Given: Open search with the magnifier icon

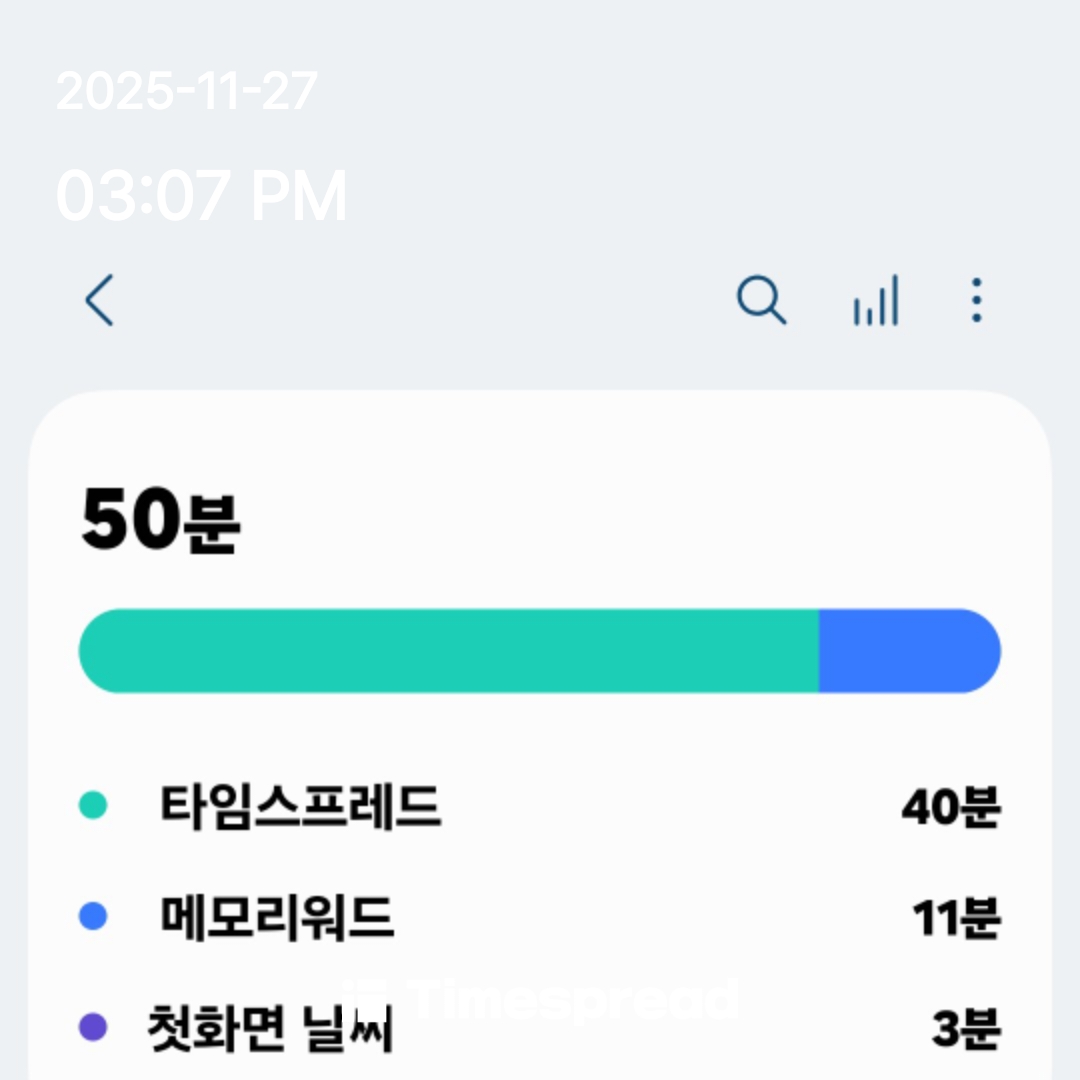Looking at the screenshot, I should (x=761, y=300).
